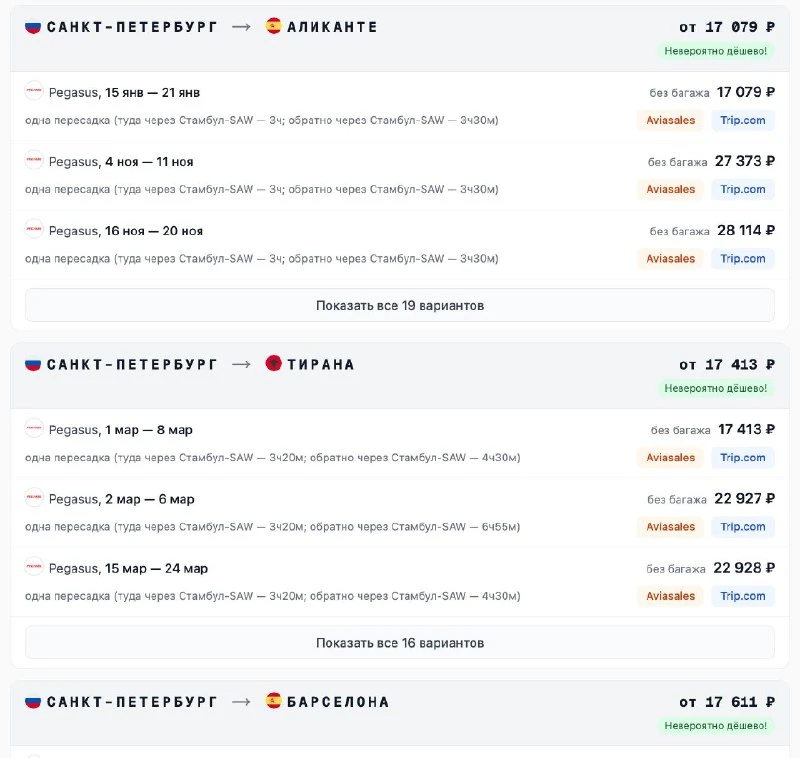Click the Spanish flag next to Барселона

pyautogui.click(x=273, y=701)
